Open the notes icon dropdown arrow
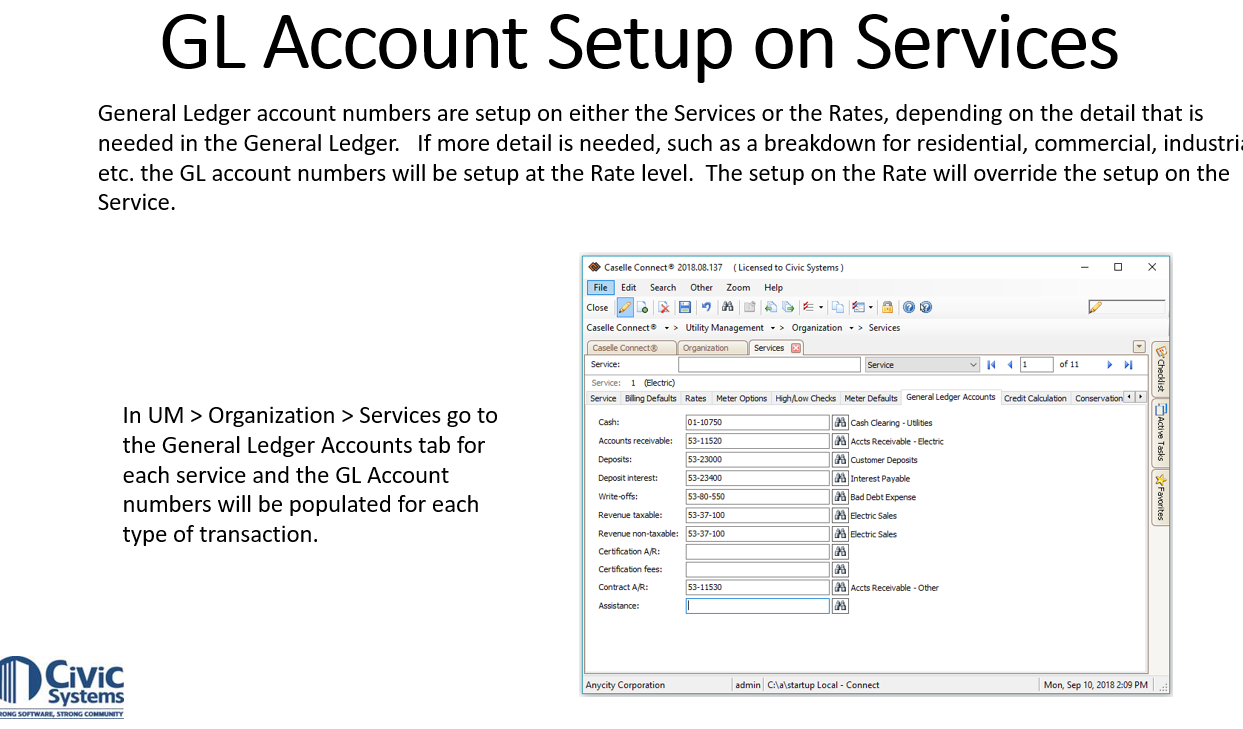 click(x=871, y=307)
